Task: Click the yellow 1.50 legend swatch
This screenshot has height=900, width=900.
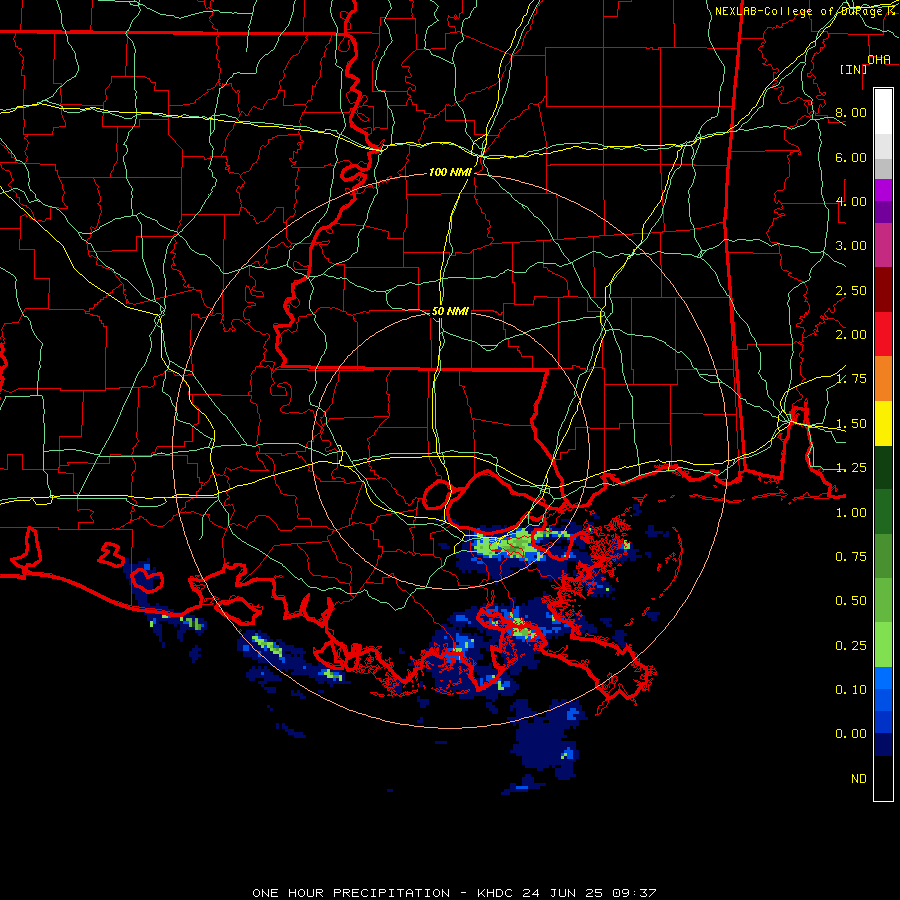Action: coord(883,423)
